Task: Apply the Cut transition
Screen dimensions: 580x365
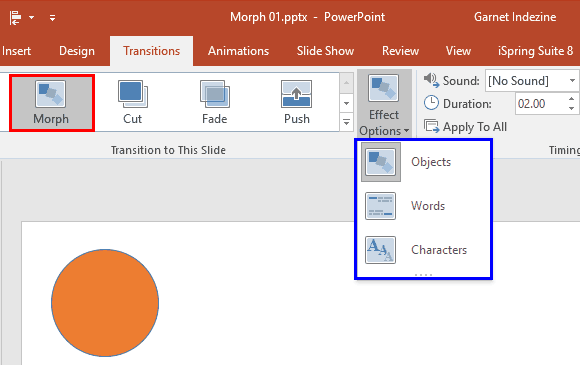Action: coord(132,102)
